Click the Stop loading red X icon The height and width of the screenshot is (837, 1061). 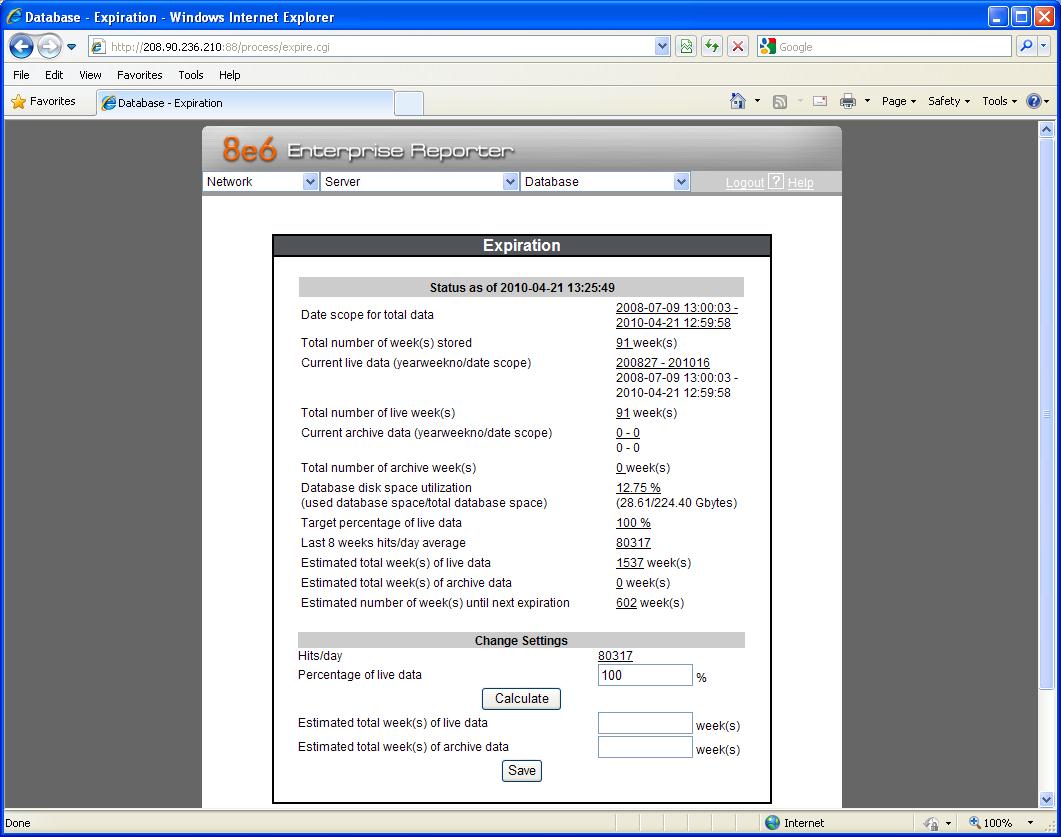click(x=738, y=47)
